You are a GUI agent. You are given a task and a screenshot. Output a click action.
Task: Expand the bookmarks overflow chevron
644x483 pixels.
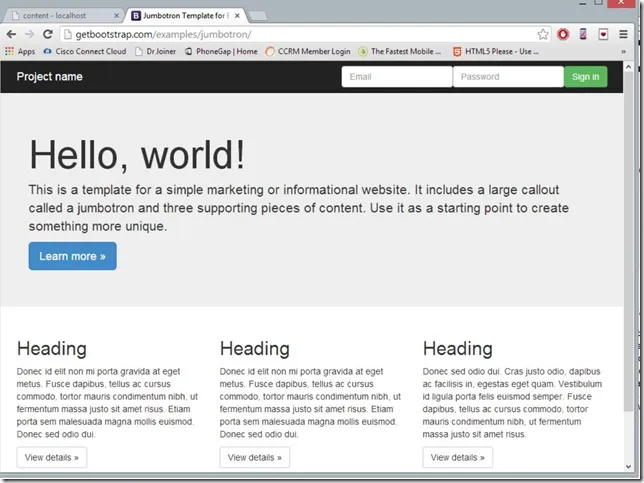click(623, 51)
